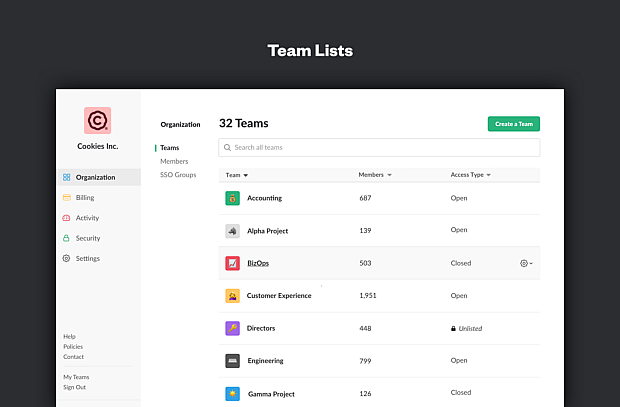Screen dimensions: 620x407
Task: Click the Cookies Inc. organization name
Action: click(x=98, y=146)
